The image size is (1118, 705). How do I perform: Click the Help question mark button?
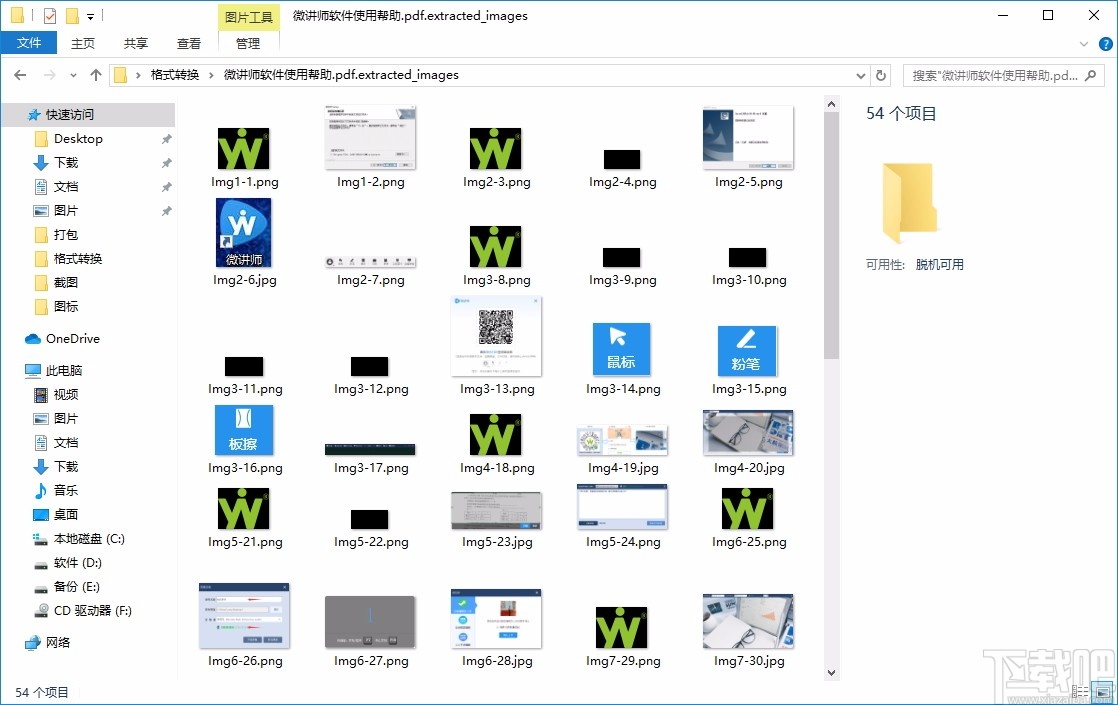[1105, 43]
